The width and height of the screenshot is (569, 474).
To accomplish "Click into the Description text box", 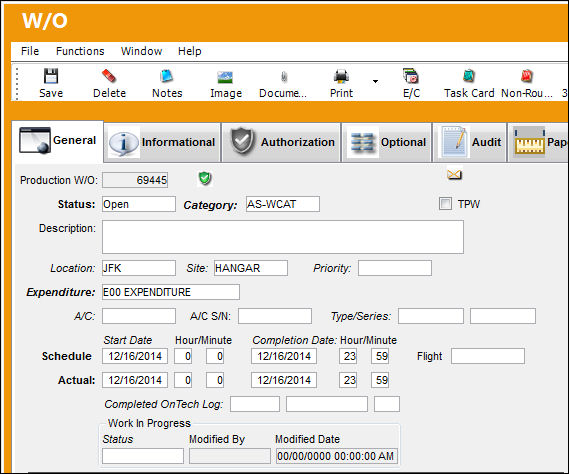I will pos(283,237).
